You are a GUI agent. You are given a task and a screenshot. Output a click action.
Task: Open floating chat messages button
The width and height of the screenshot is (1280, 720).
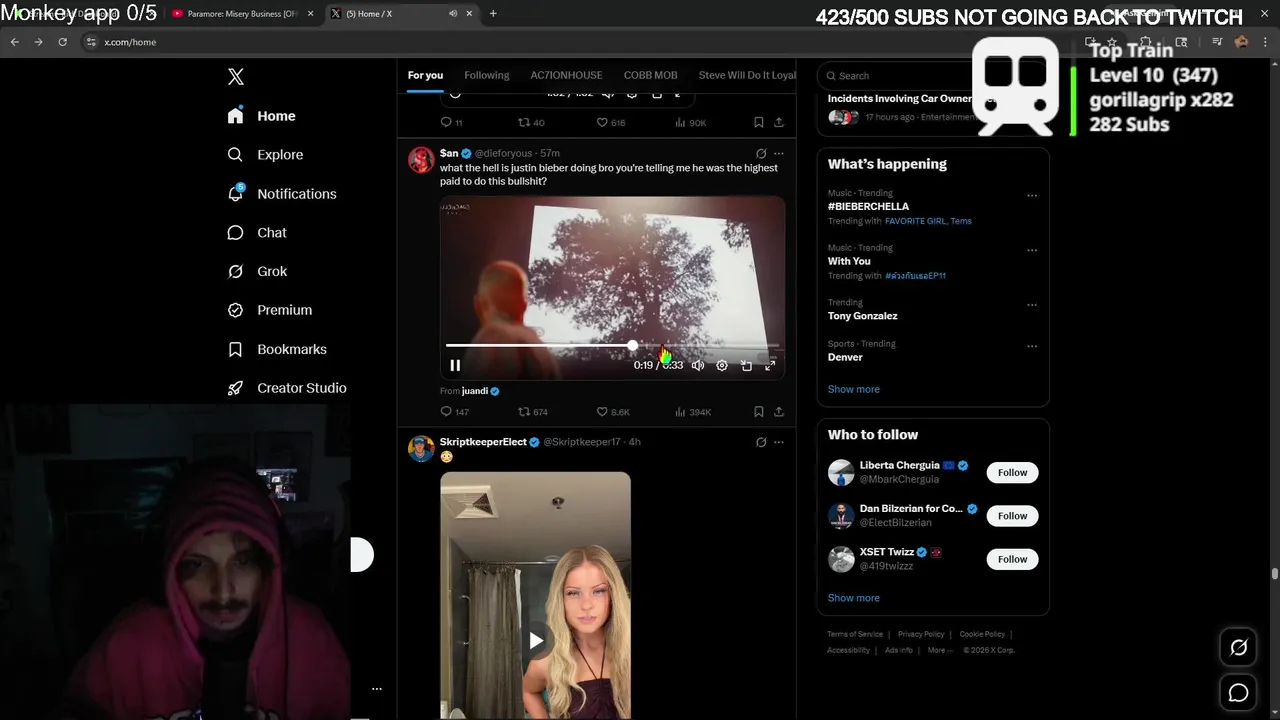1238,692
